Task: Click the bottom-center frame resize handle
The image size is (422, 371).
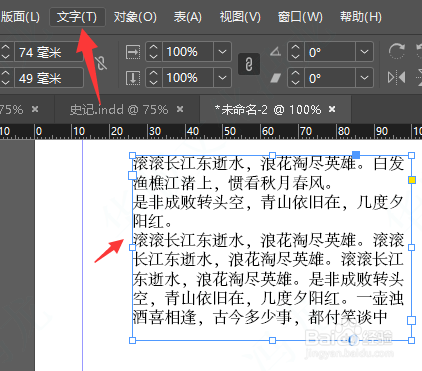Action: coord(272,340)
